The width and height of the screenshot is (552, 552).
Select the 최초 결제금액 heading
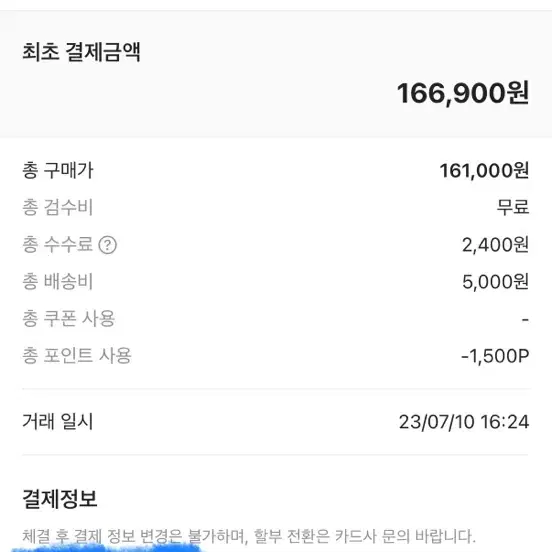(x=81, y=52)
